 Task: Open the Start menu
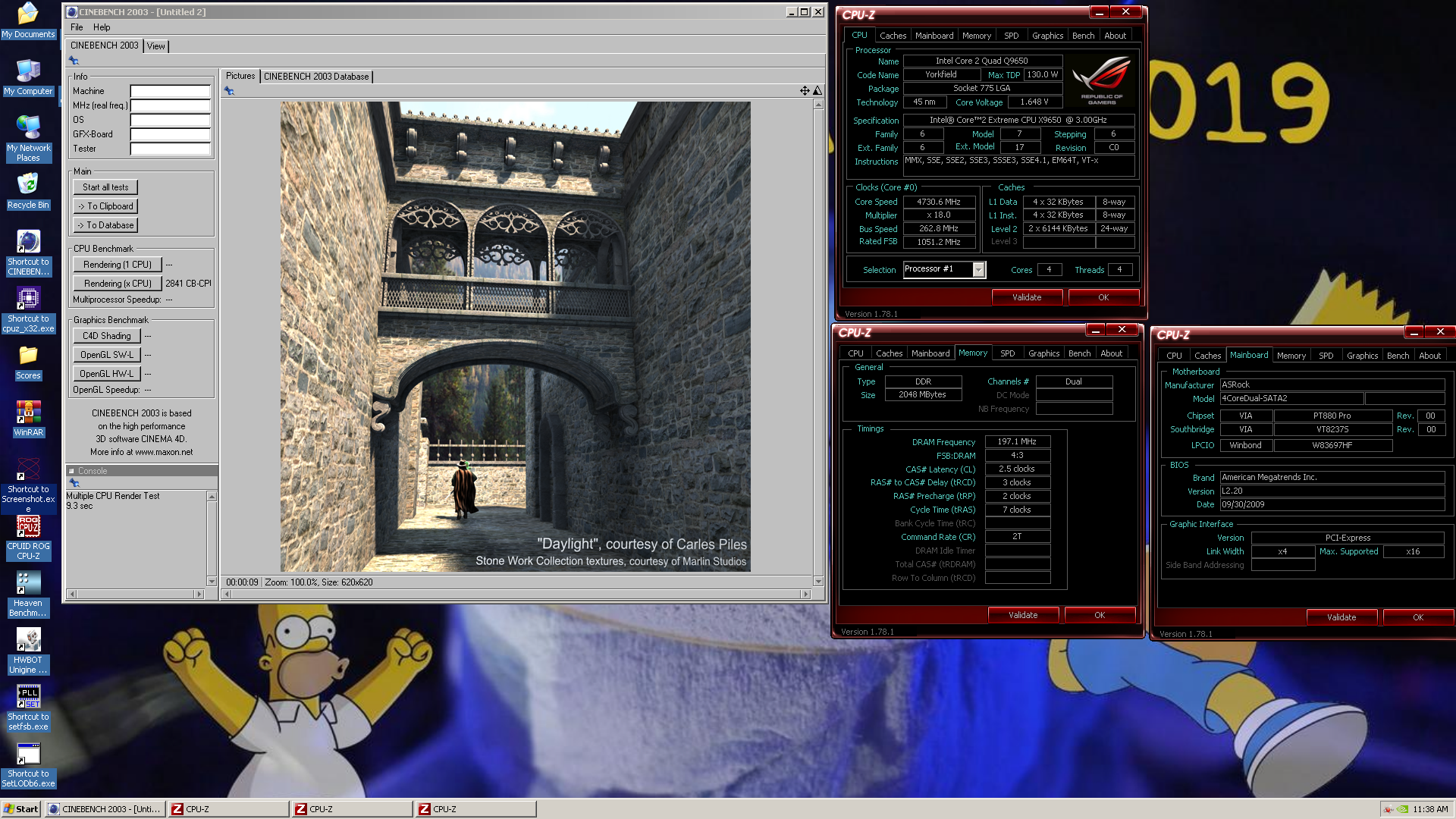pyautogui.click(x=21, y=809)
